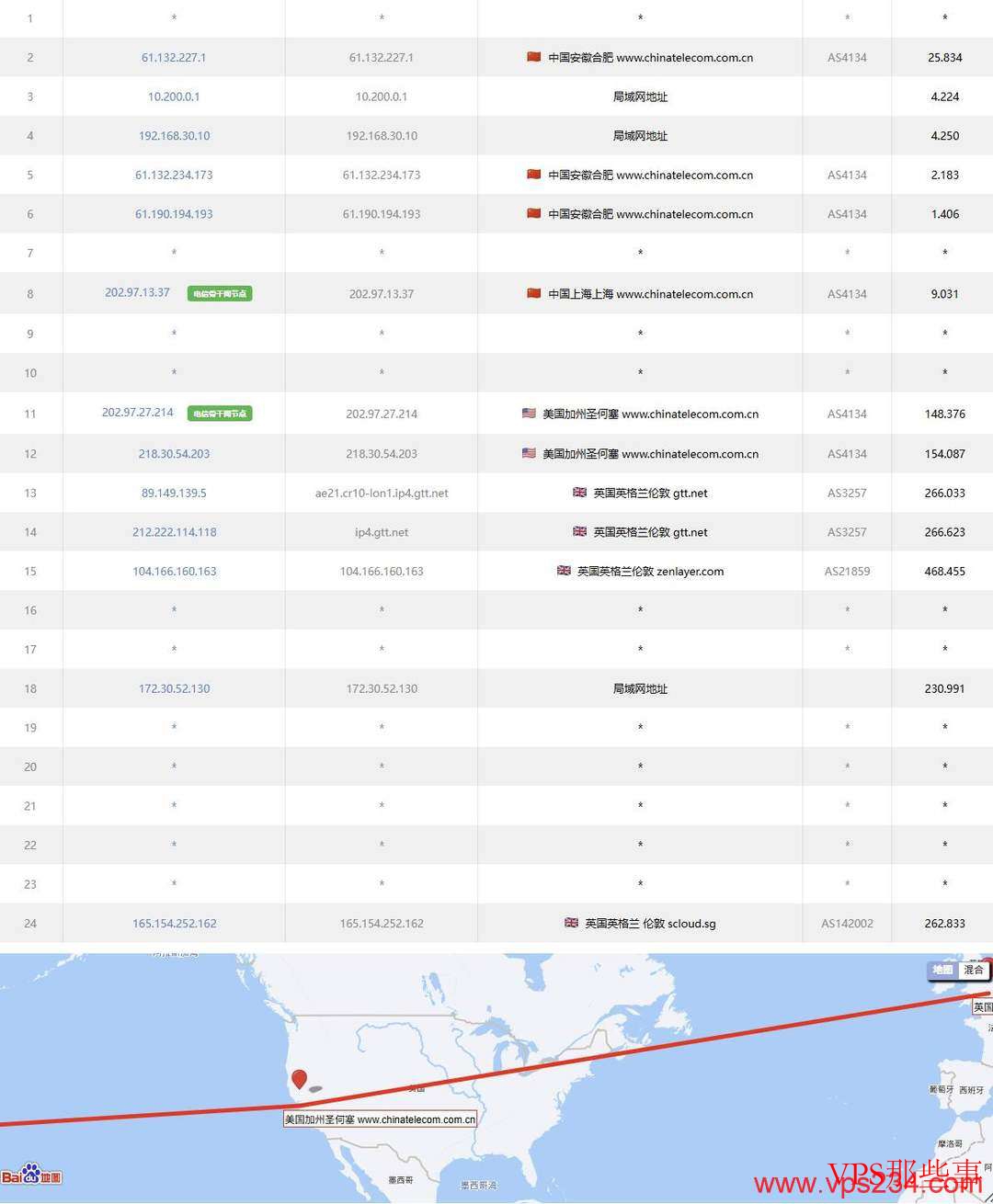Open the blue 165.154.252.162 IP link
993x1204 pixels.
click(x=174, y=924)
